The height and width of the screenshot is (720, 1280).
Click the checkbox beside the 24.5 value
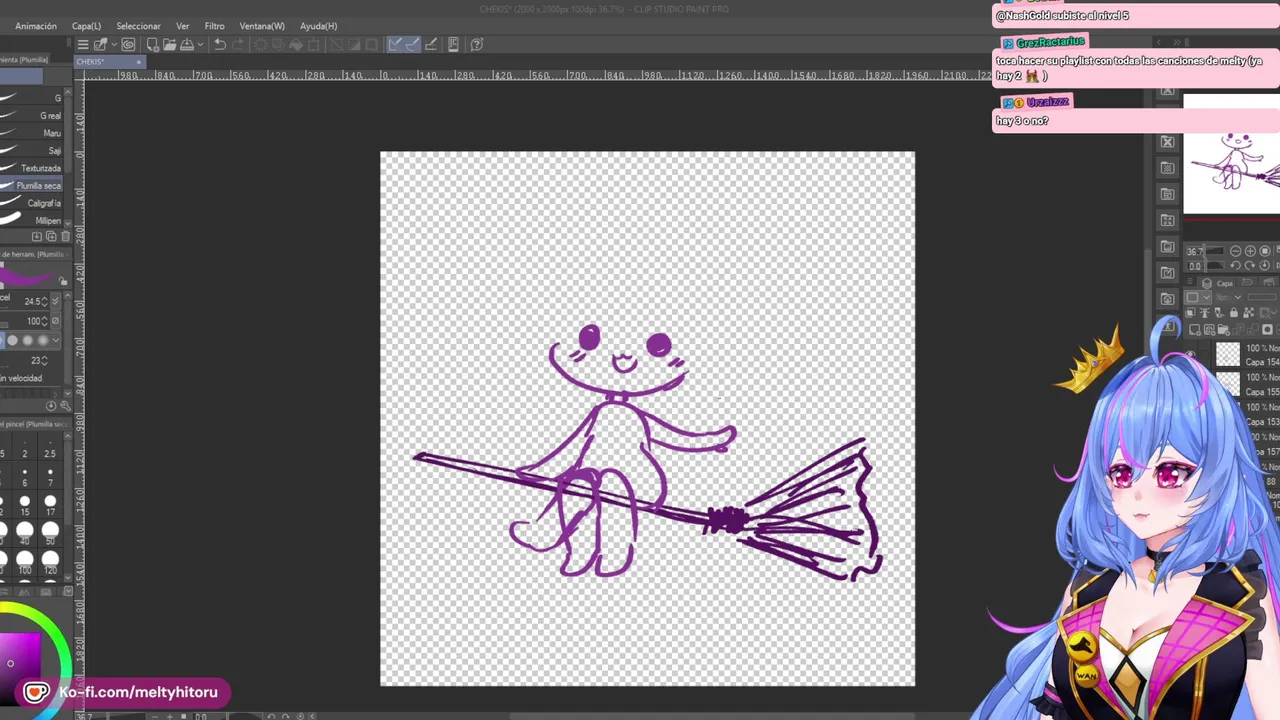pos(55,301)
